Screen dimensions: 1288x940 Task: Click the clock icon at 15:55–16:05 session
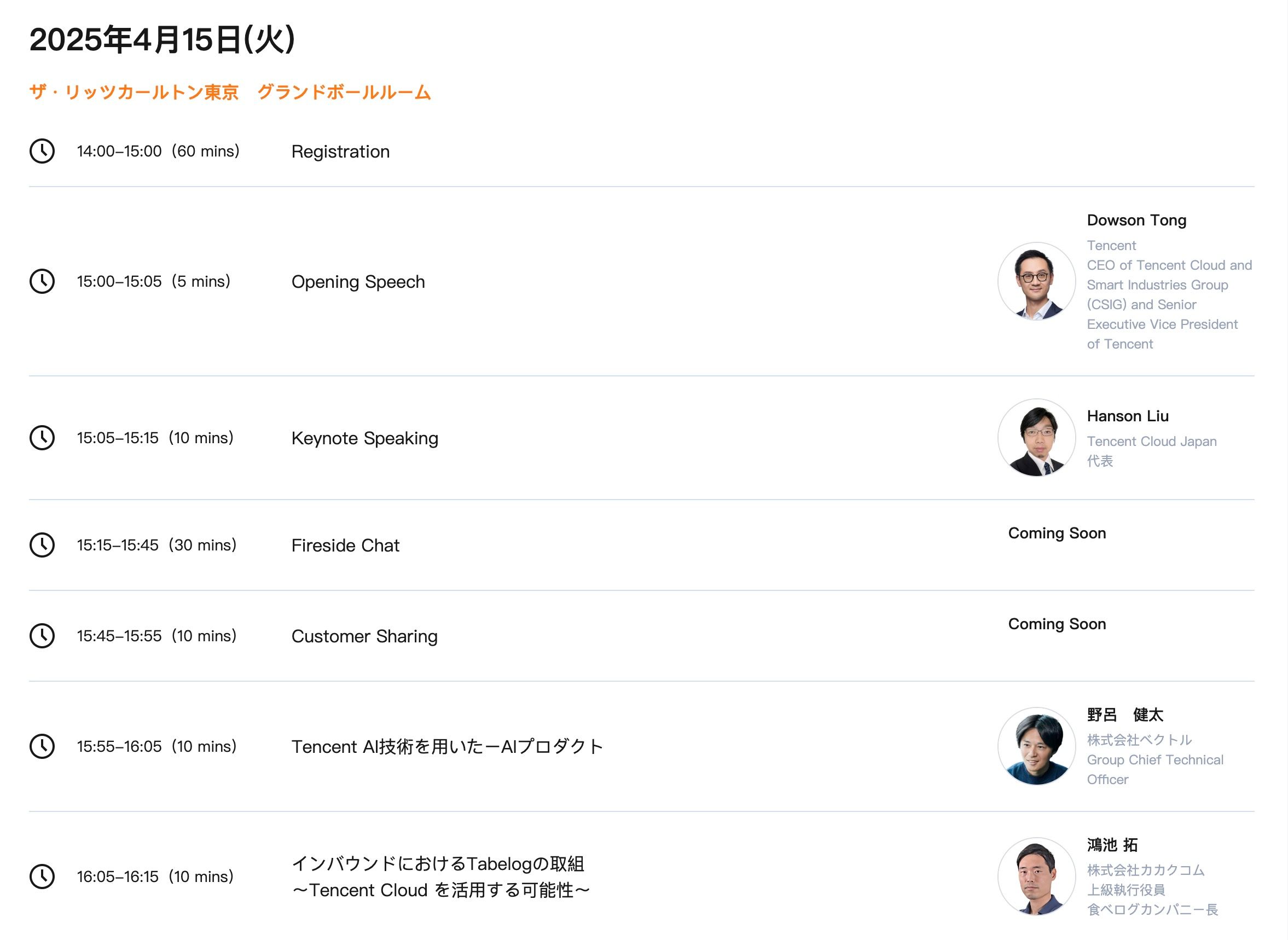pyautogui.click(x=42, y=746)
